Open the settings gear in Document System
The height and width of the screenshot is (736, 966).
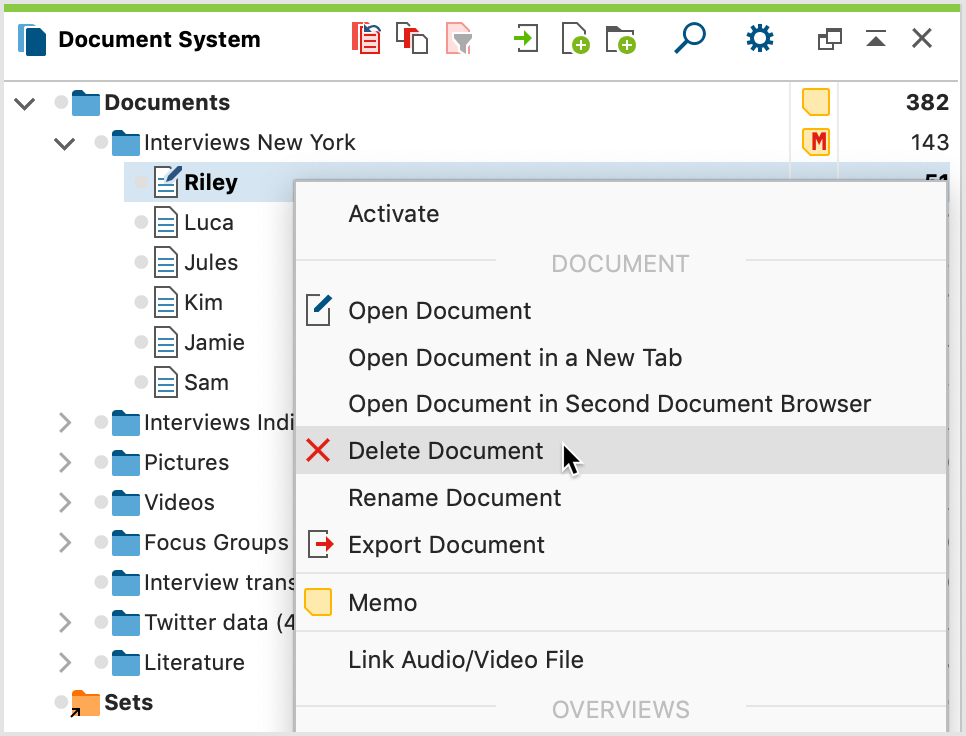[760, 38]
